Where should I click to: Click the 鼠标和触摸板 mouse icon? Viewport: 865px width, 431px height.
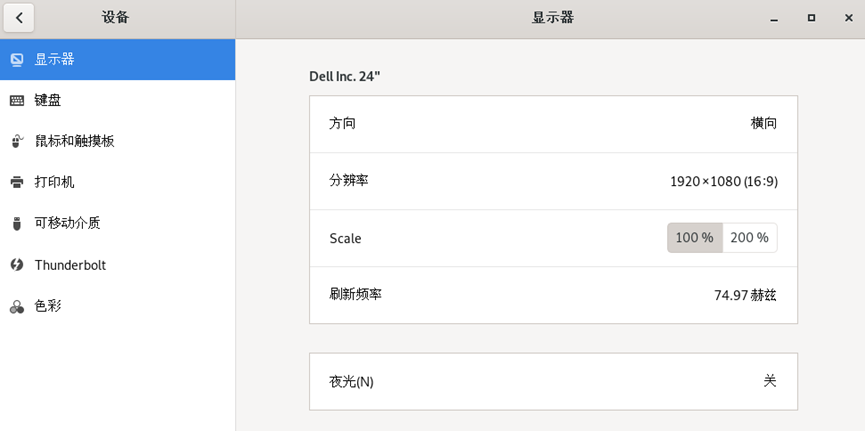17,142
